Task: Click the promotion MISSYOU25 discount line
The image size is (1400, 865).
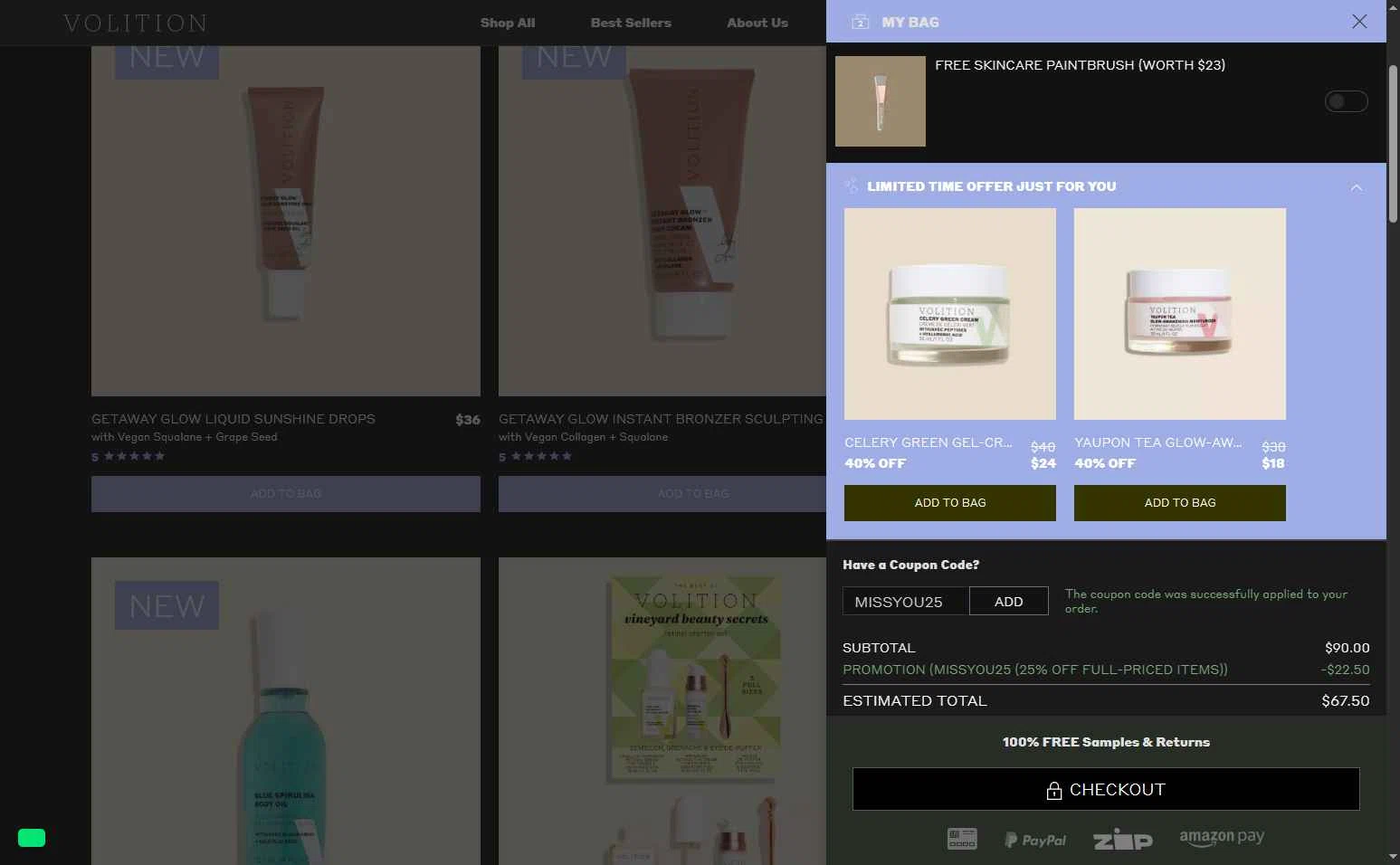Action: (1106, 670)
